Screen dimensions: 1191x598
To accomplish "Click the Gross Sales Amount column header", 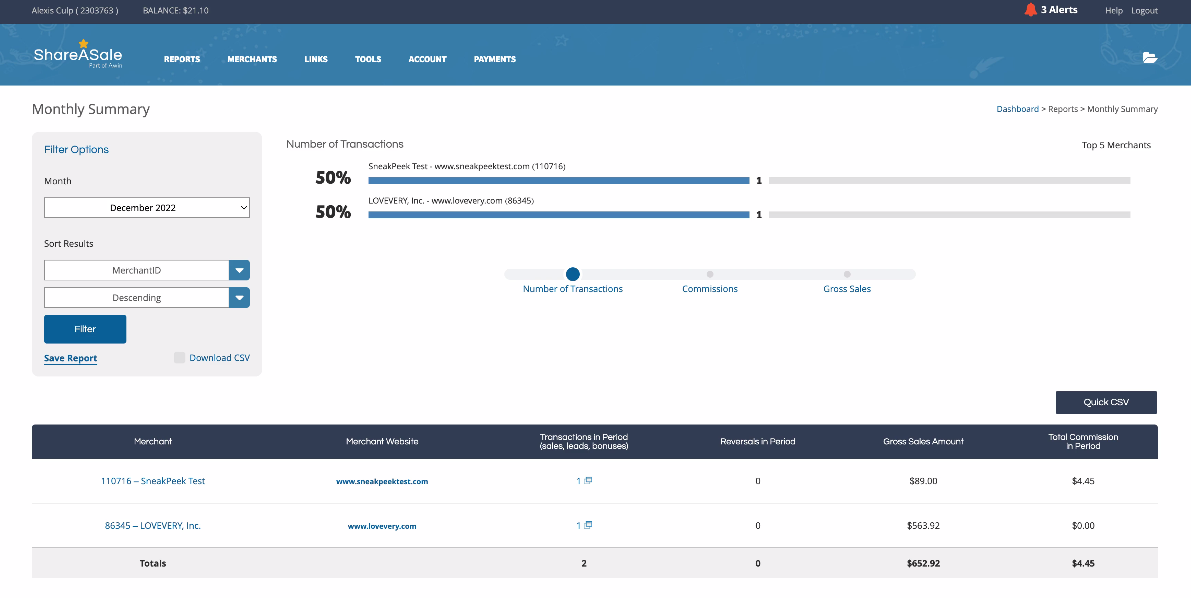I will 923,441.
